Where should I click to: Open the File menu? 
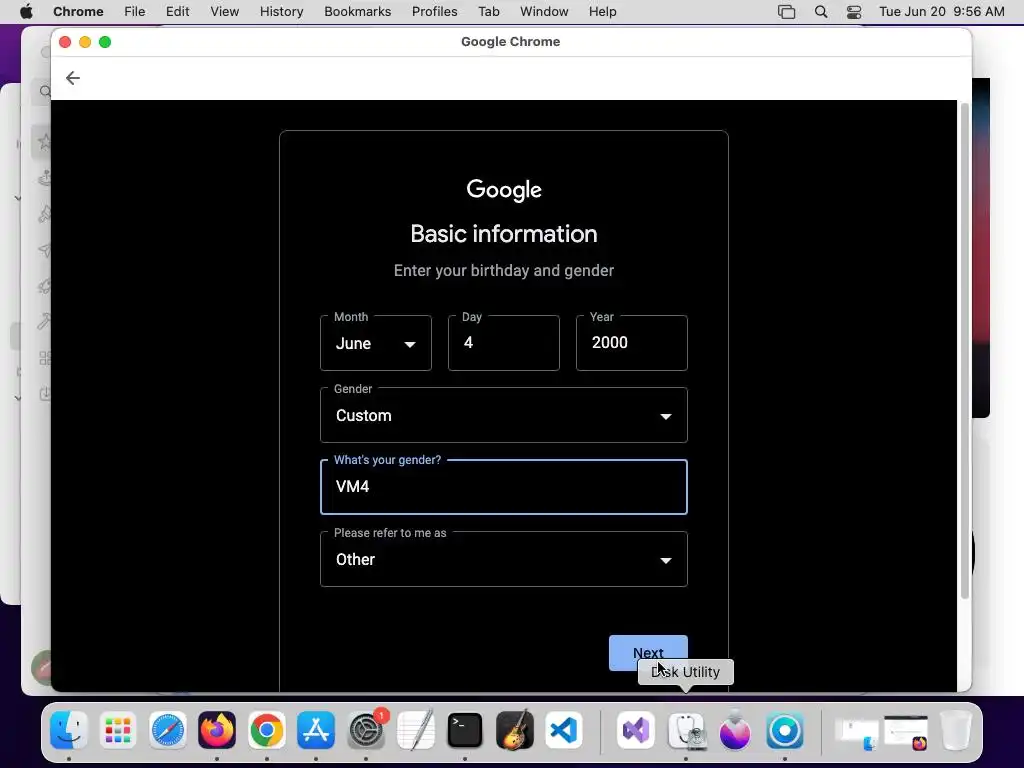135,12
